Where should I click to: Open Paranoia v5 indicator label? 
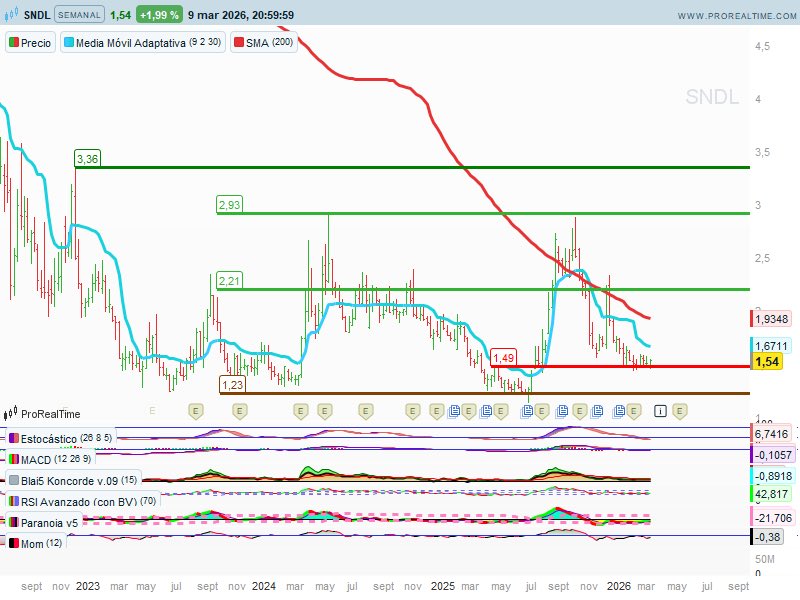pyautogui.click(x=44, y=522)
